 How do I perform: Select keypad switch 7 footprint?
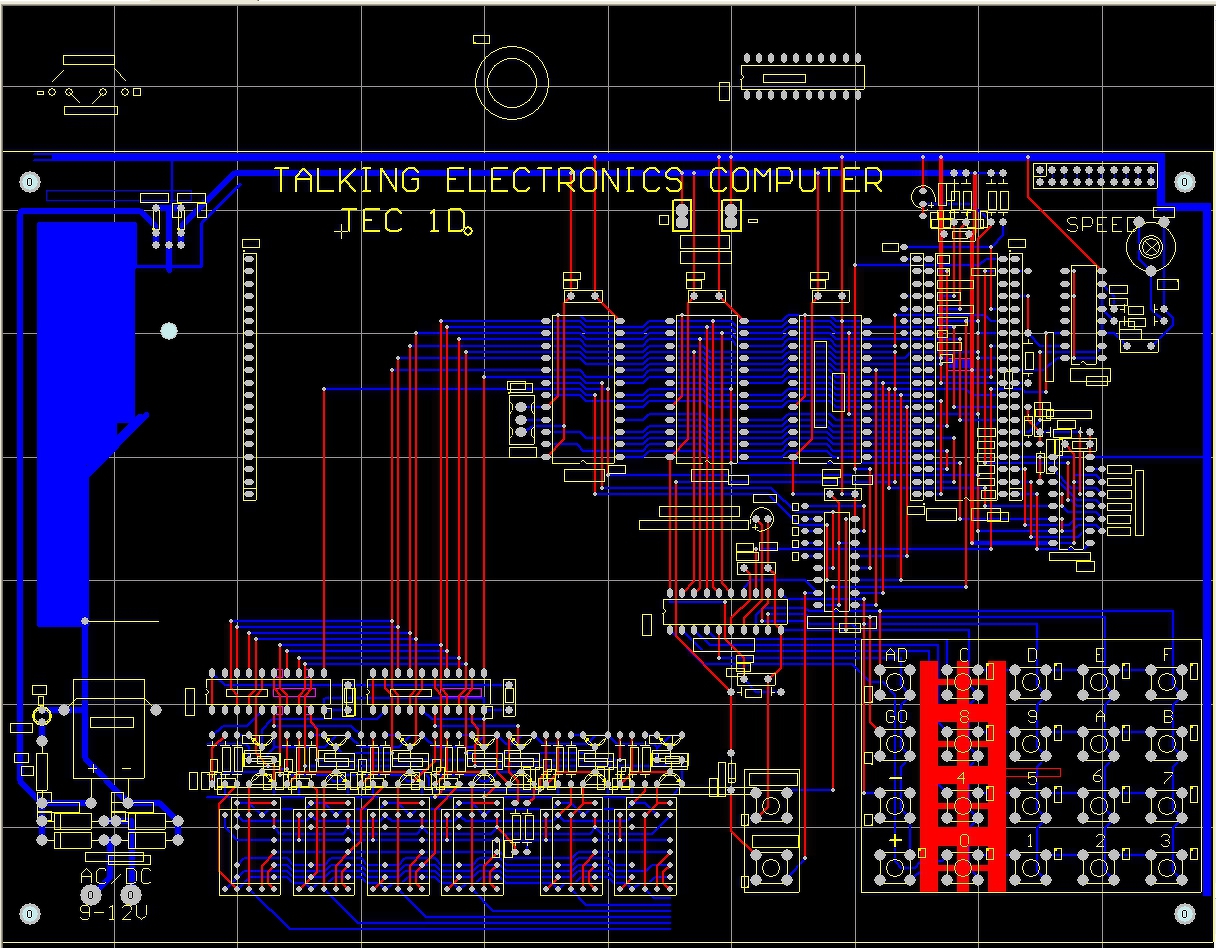pos(1166,805)
